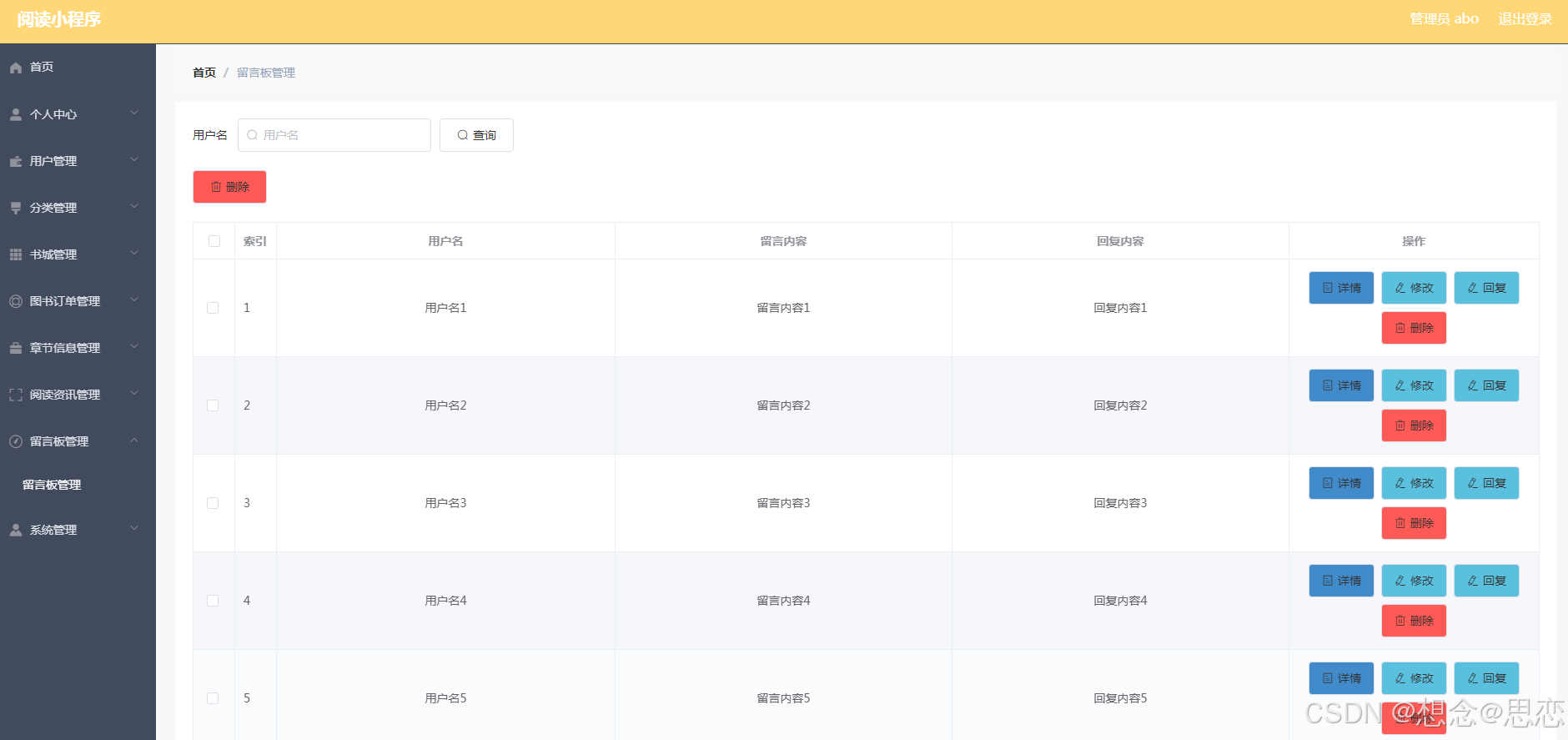Tick the checkbox for row 用户名1

[x=213, y=308]
